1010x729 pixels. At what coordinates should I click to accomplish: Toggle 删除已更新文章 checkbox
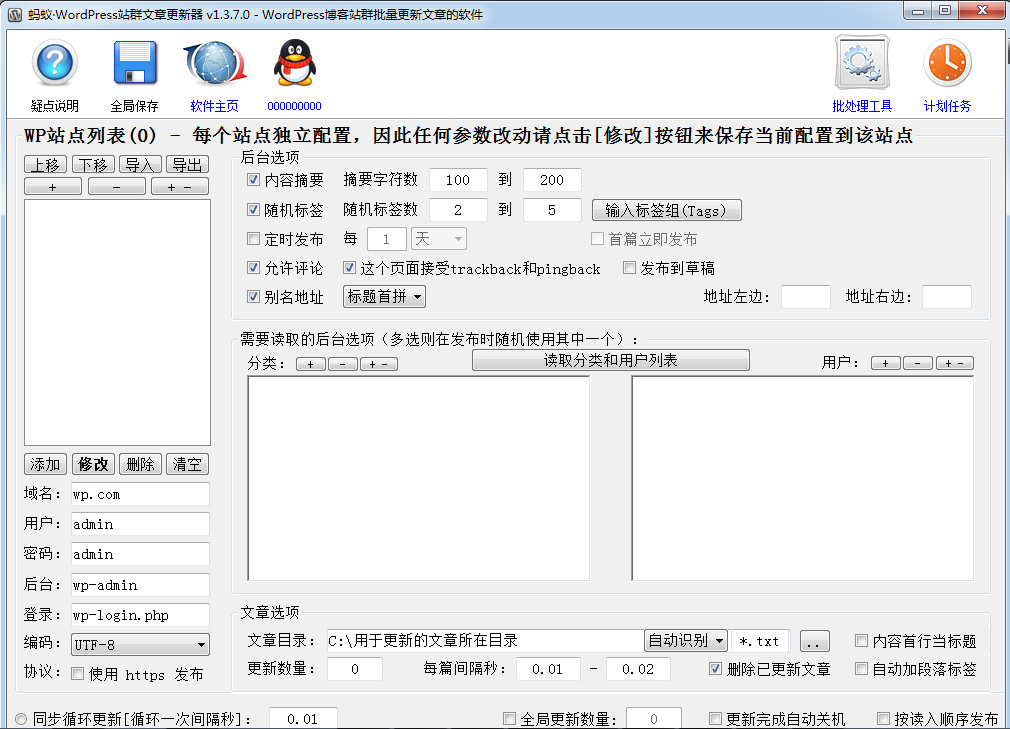click(x=715, y=668)
